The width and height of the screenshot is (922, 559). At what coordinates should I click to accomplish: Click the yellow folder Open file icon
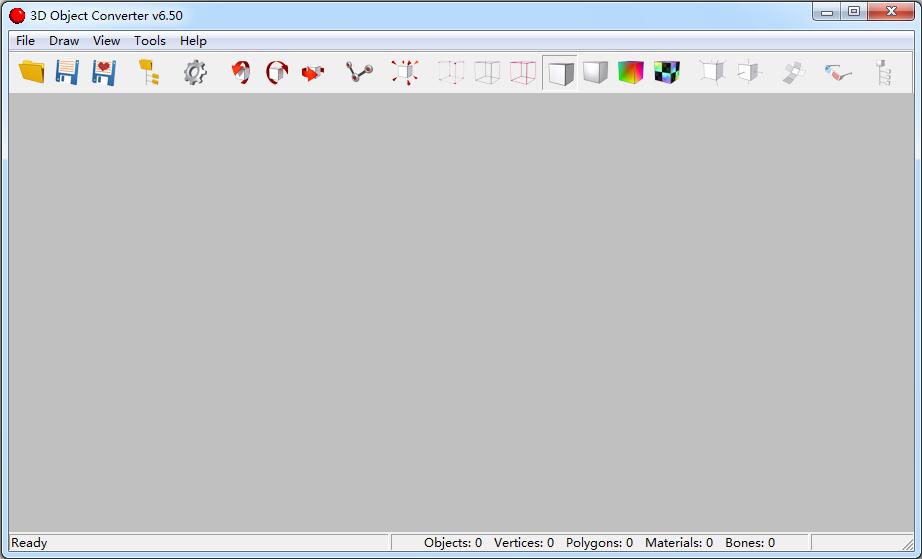coord(32,72)
